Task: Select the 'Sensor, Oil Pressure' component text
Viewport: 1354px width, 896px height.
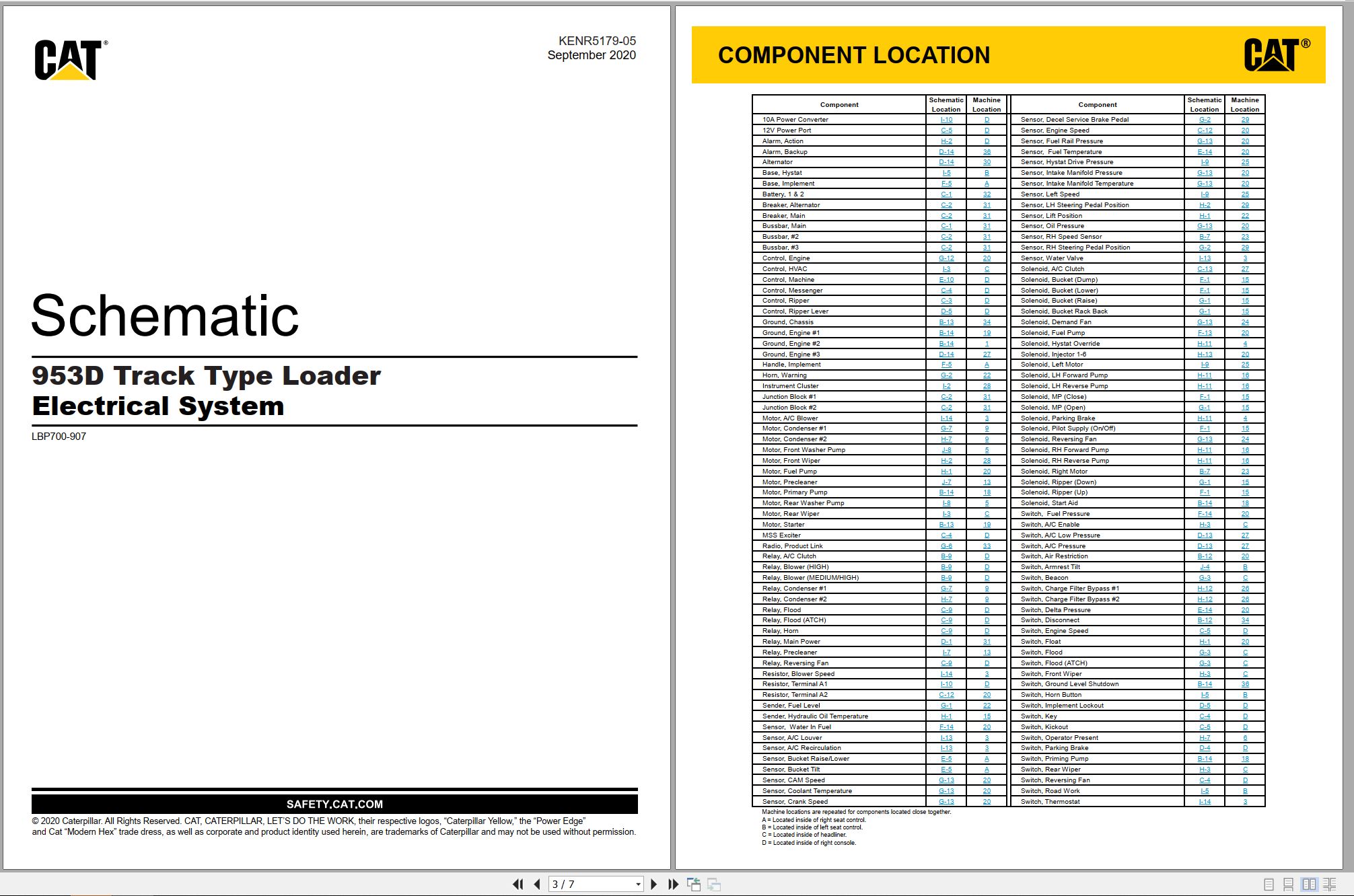Action: tap(1052, 226)
